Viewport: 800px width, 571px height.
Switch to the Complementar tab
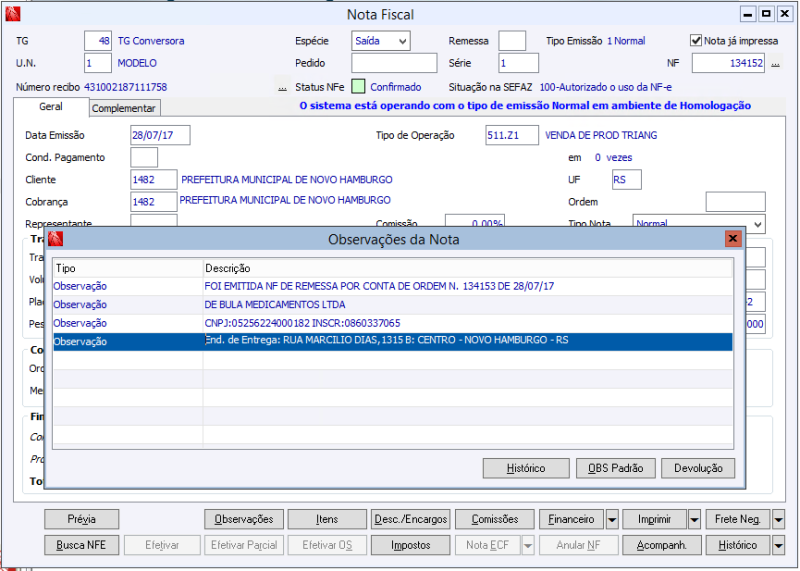click(x=123, y=108)
